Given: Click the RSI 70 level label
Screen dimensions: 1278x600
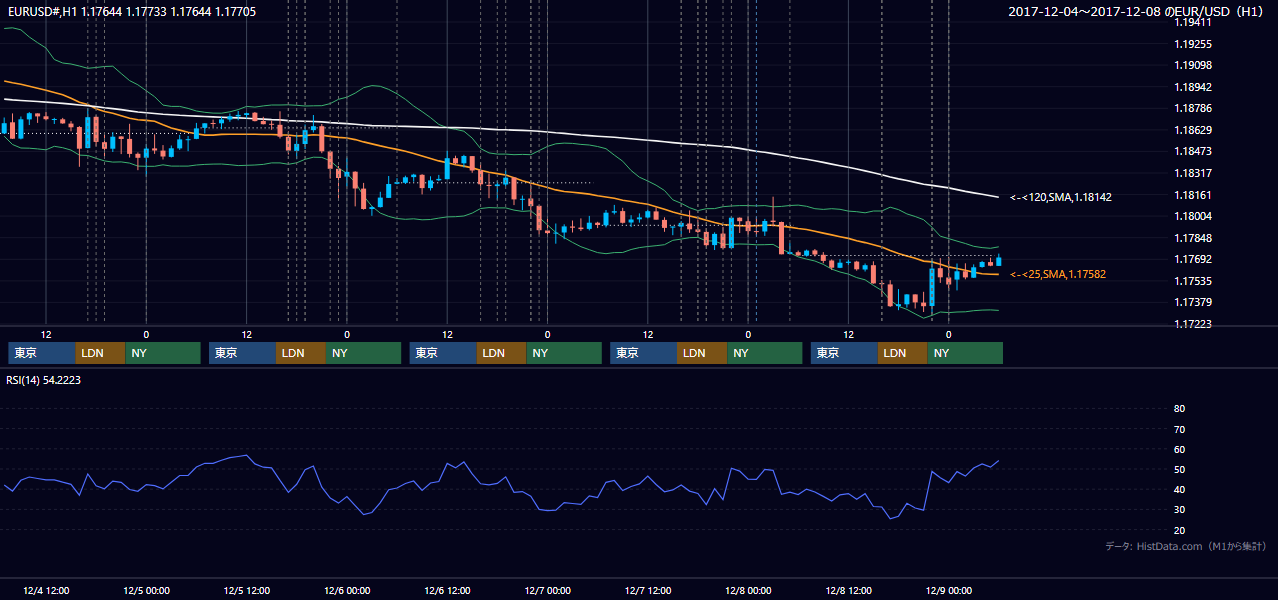Looking at the screenshot, I should click(1179, 429).
